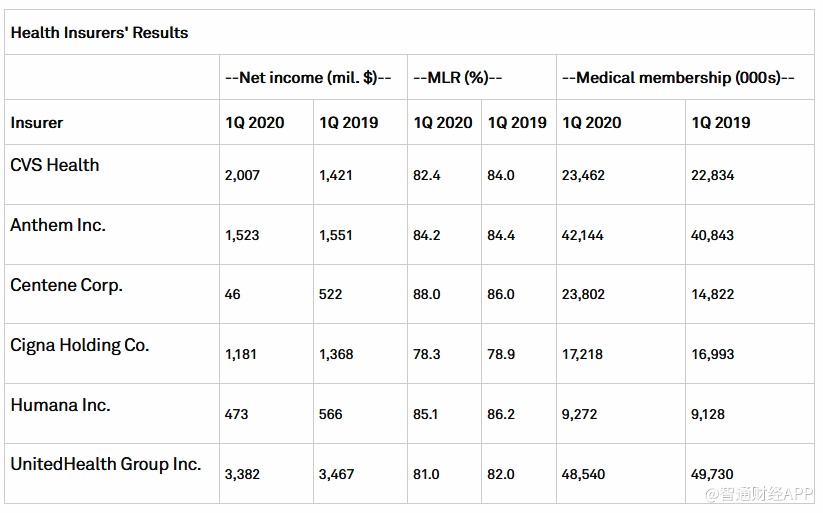Select the CVS Health row label
823x513 pixels.
click(x=55, y=165)
